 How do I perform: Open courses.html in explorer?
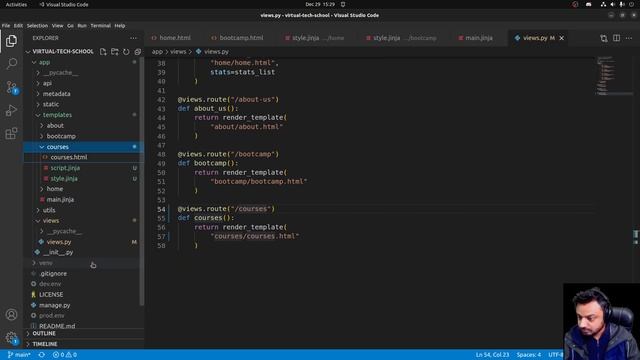[x=69, y=157]
